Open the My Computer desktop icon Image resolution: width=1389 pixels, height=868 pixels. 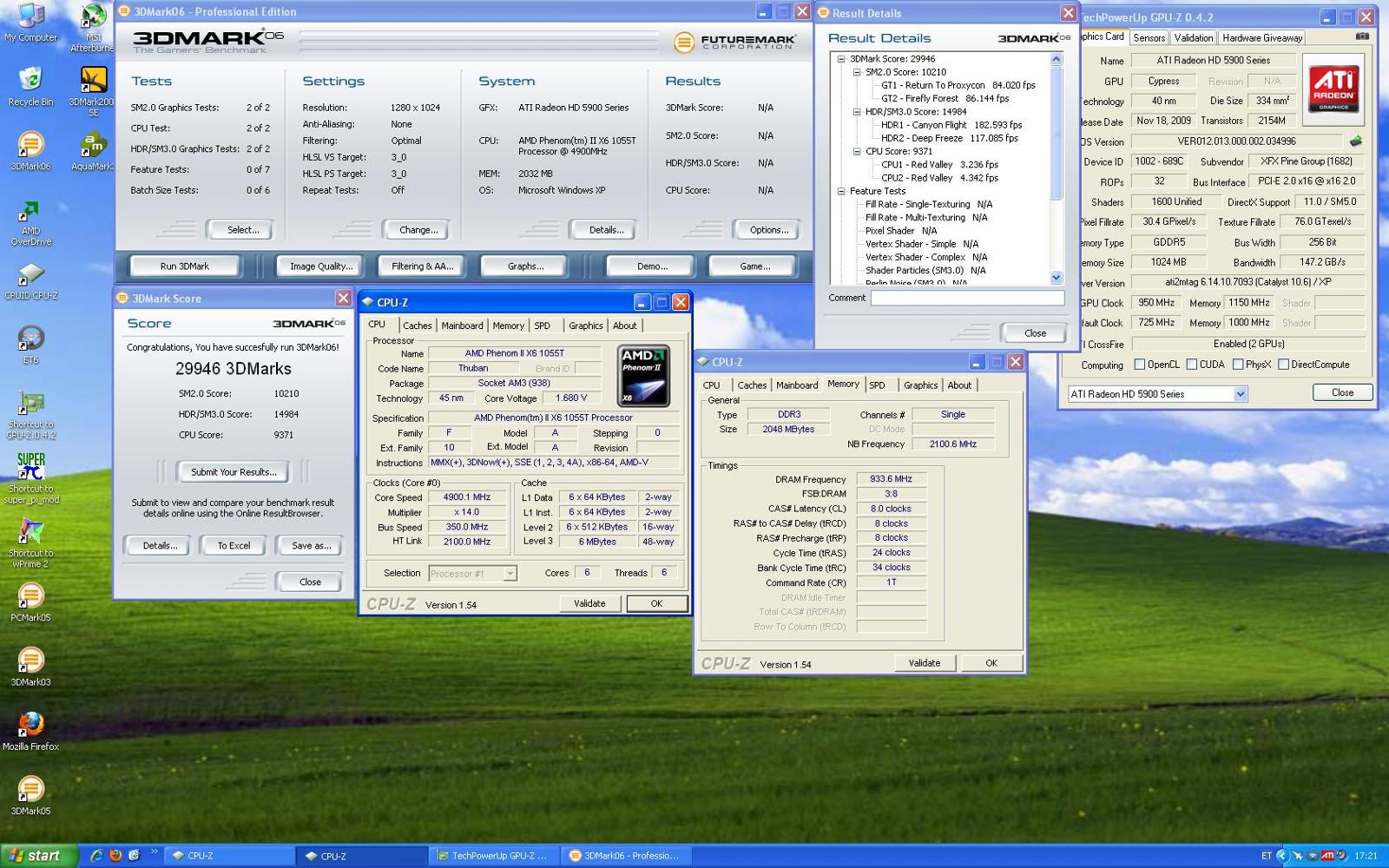tap(31, 22)
